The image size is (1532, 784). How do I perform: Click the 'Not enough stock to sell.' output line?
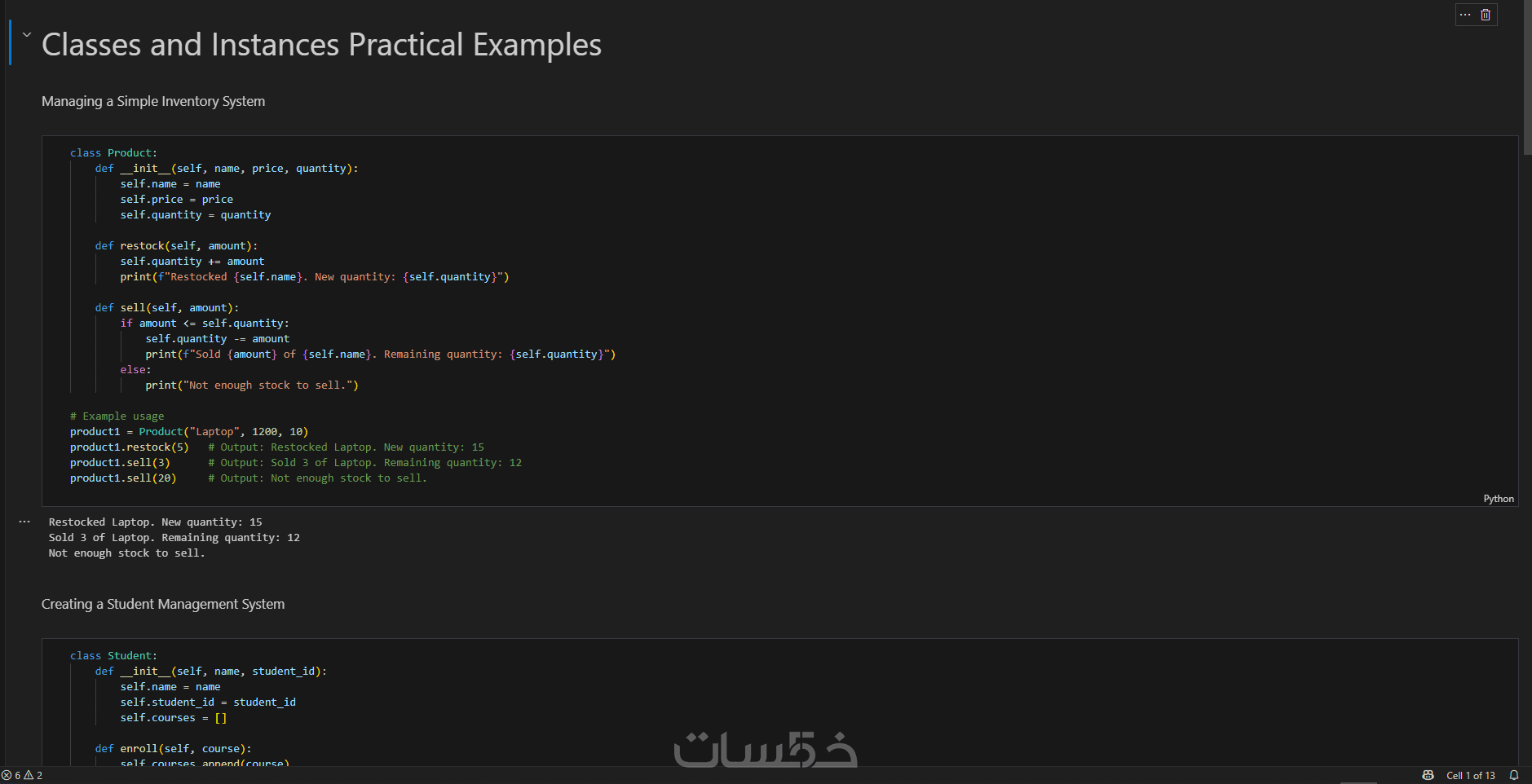pos(126,553)
